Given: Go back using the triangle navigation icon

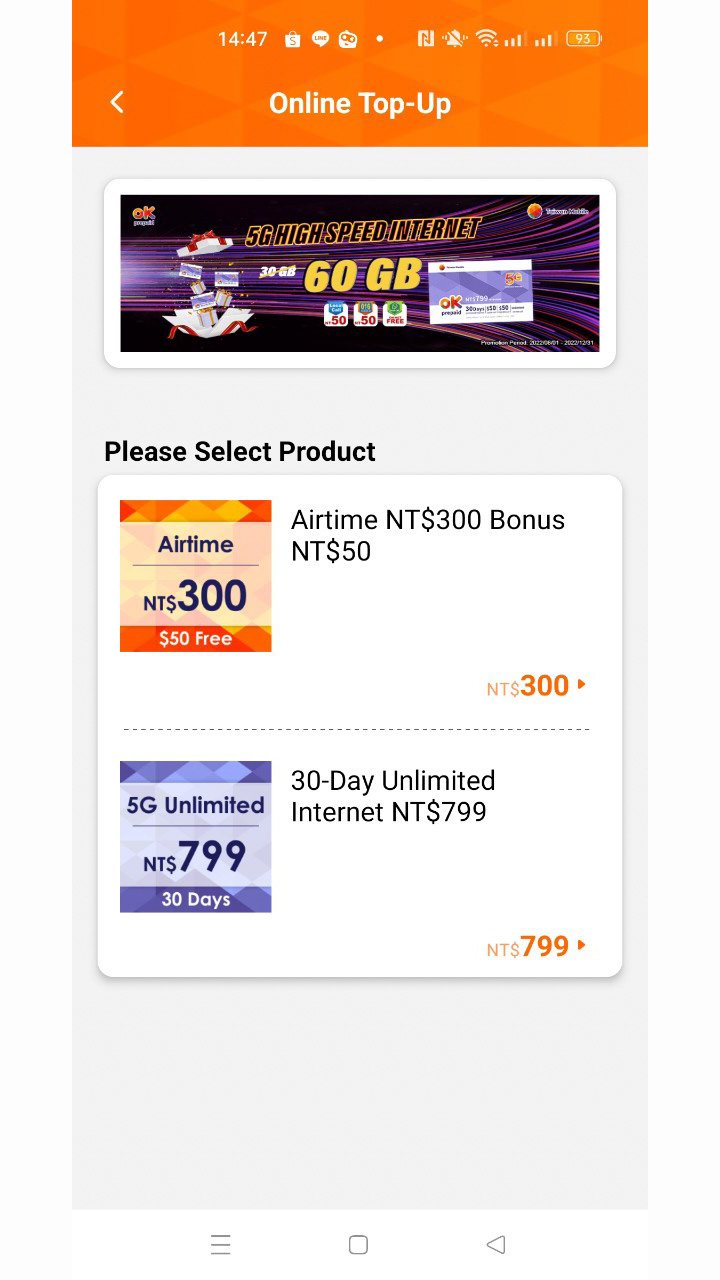Looking at the screenshot, I should 495,1244.
